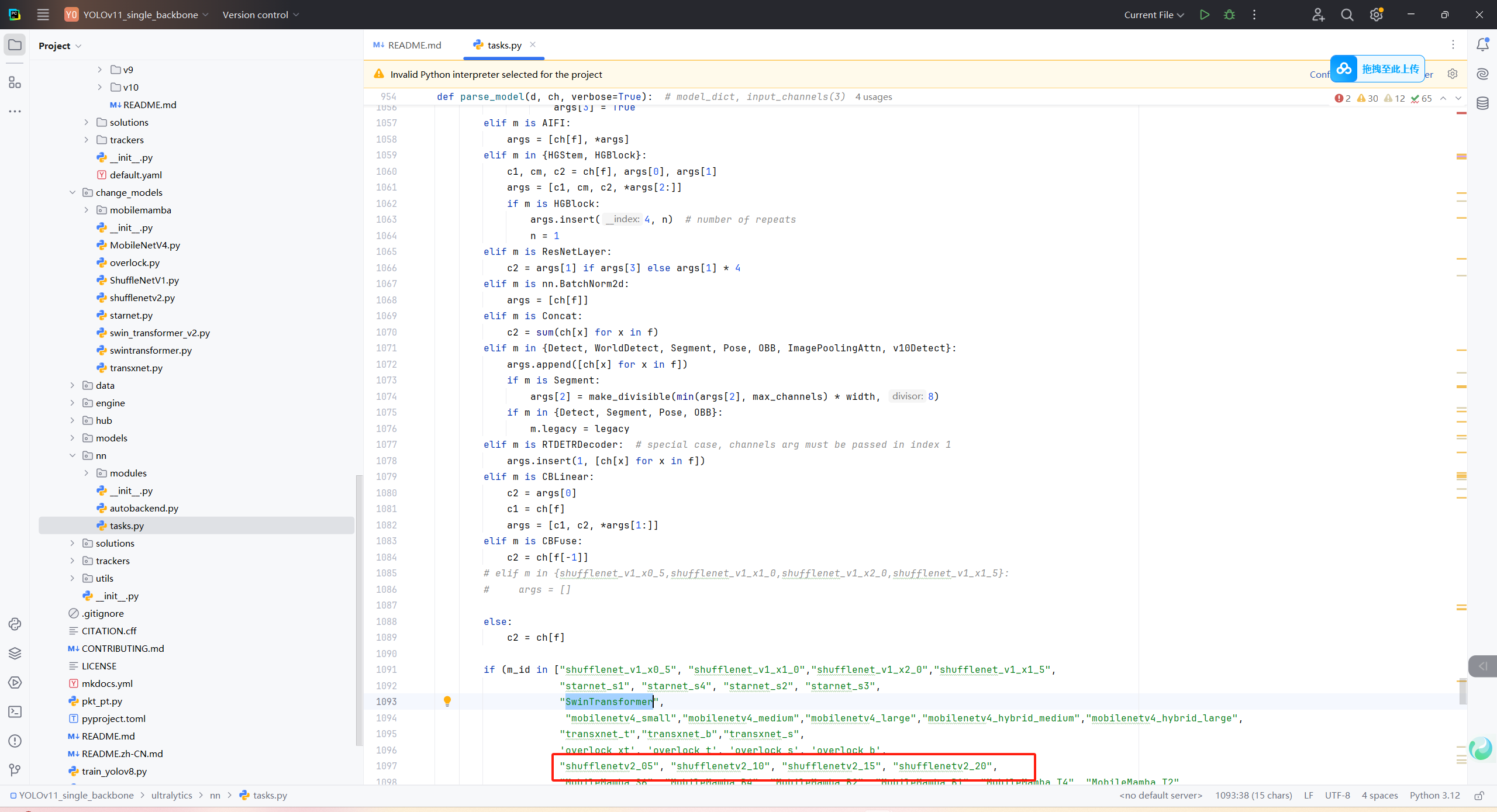Open the Database tool window
Screen dimensions: 1497x812
pos(1483,103)
